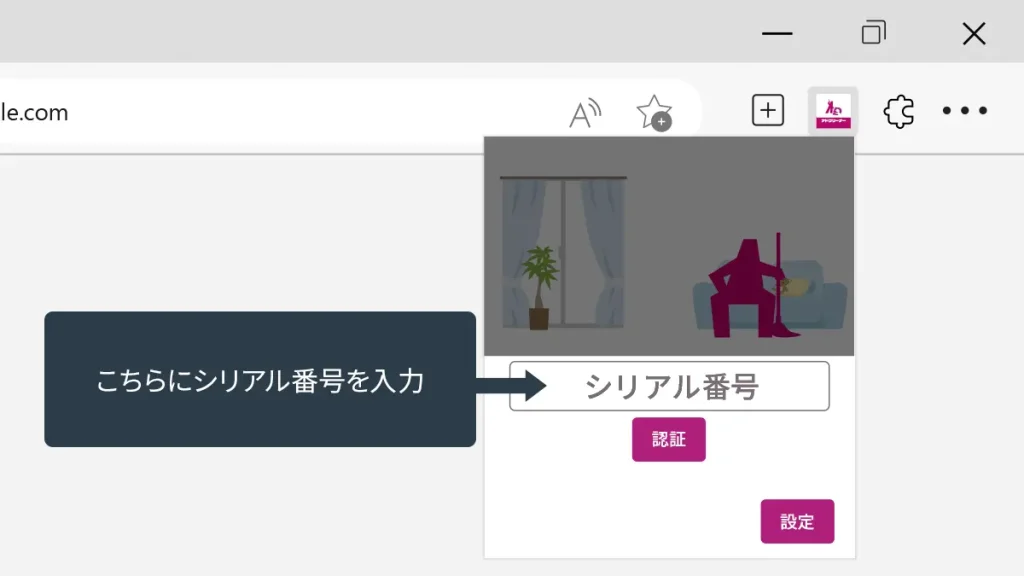Click the 認証 button
The height and width of the screenshot is (576, 1024).
click(668, 440)
